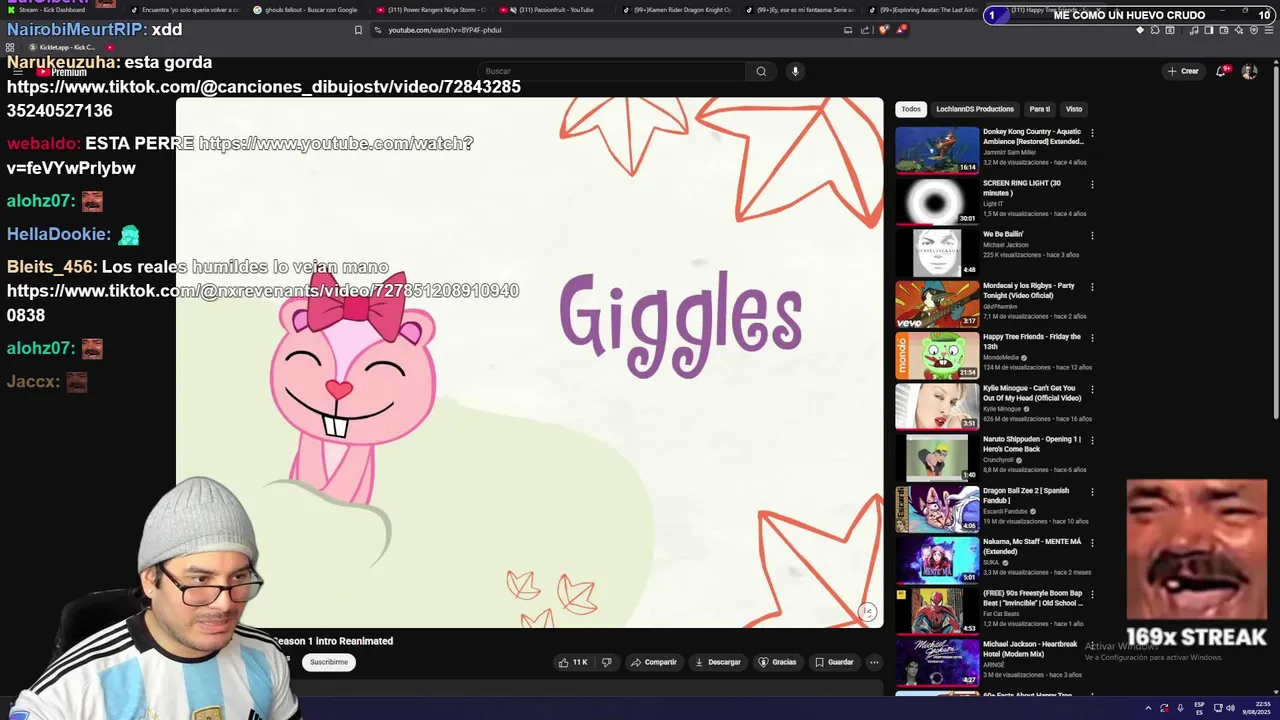Select the Todos filter chip
1280x720 pixels.
[911, 109]
